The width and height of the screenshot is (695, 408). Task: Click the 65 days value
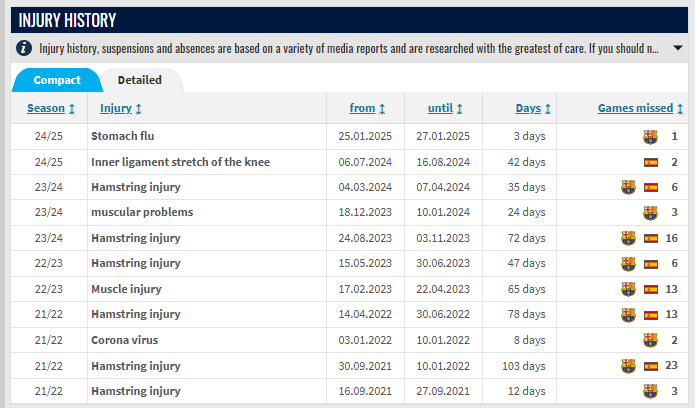[x=527, y=289]
